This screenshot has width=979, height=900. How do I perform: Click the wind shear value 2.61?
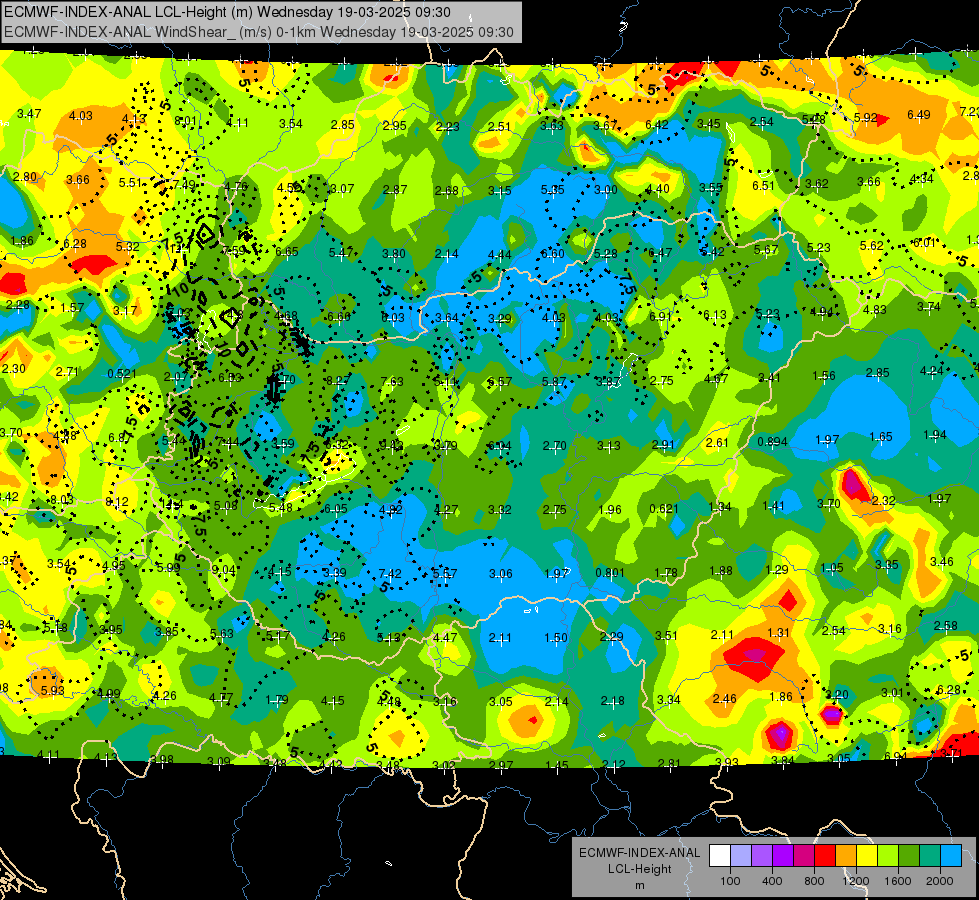coord(717,442)
